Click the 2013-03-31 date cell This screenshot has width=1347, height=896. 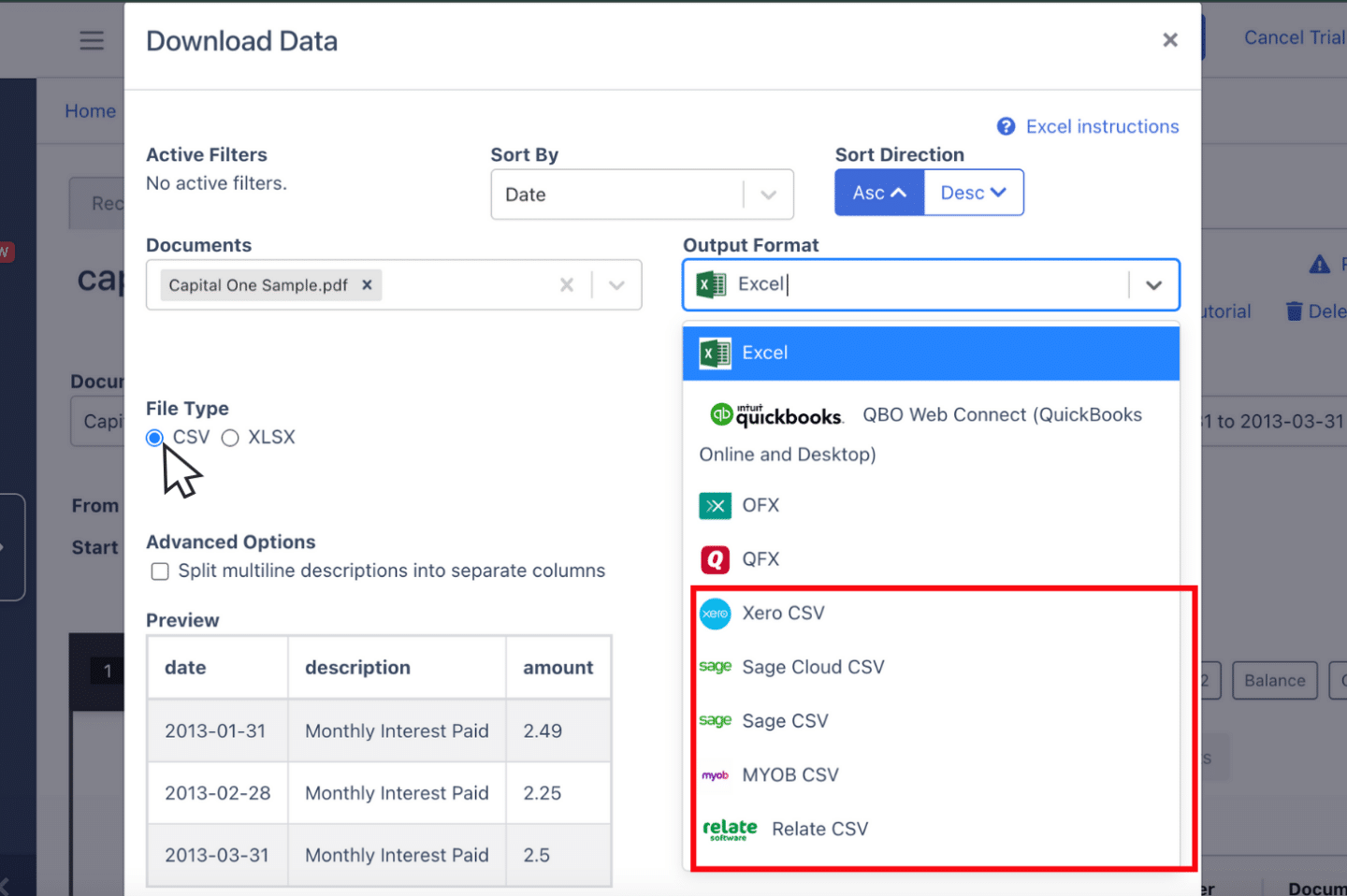coord(217,855)
